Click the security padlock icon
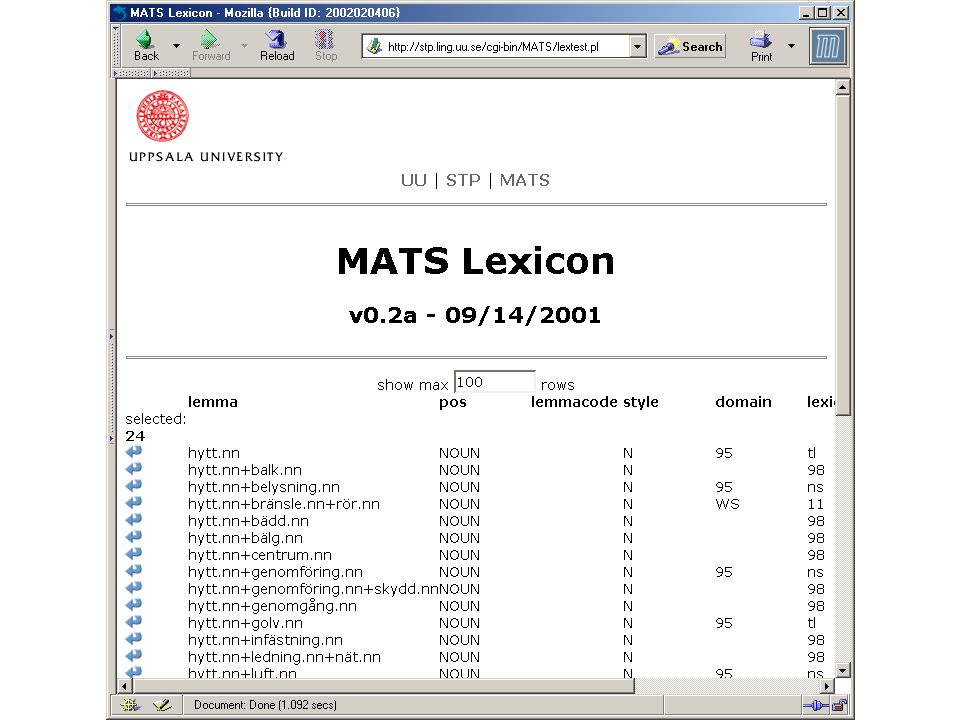This screenshot has height=720, width=960. pos(839,705)
